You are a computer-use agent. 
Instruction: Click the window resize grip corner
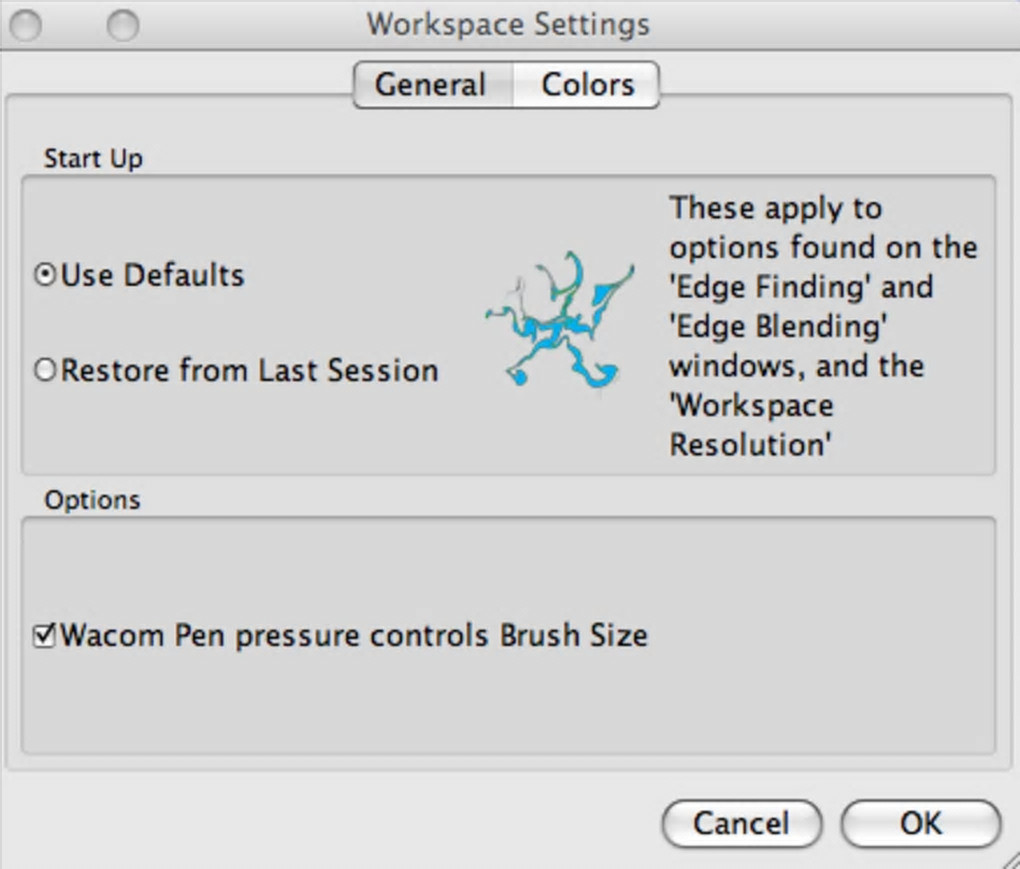click(1009, 858)
